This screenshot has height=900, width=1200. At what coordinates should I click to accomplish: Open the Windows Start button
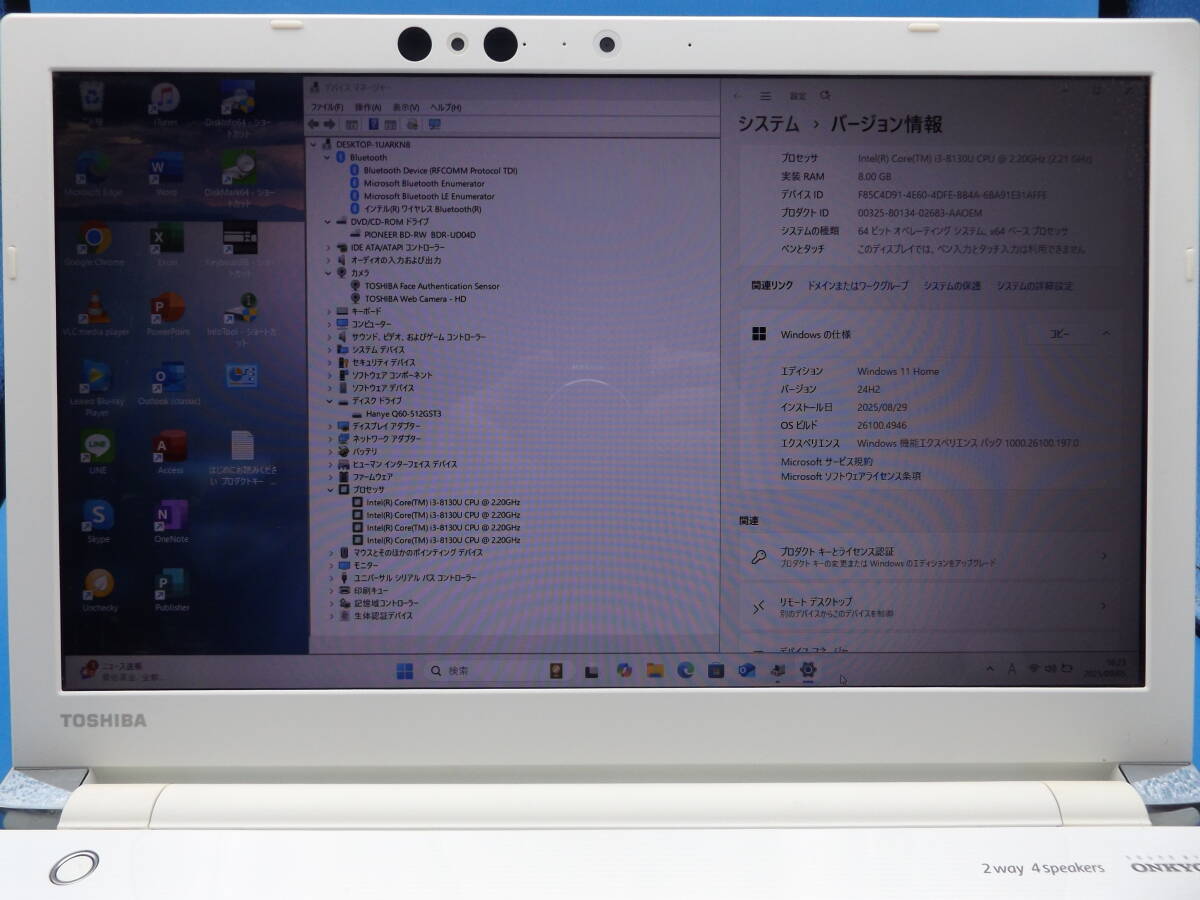tap(405, 671)
